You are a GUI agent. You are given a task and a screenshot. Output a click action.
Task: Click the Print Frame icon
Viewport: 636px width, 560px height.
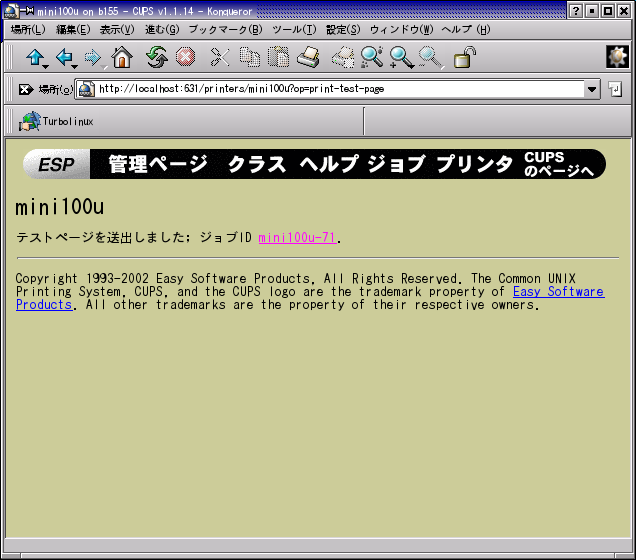point(343,57)
